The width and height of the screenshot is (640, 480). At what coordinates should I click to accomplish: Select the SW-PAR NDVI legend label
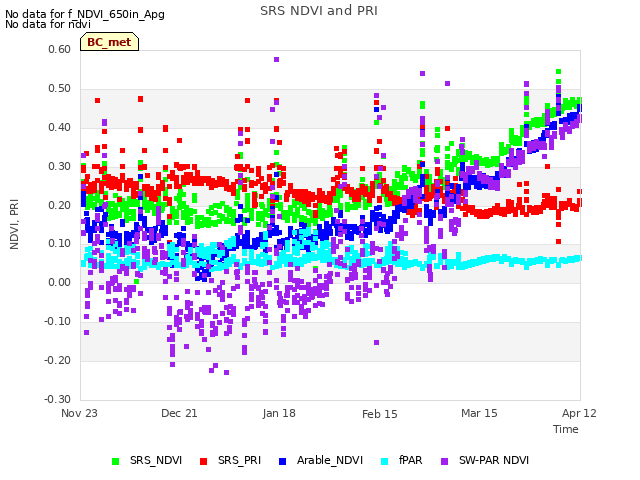(494, 460)
